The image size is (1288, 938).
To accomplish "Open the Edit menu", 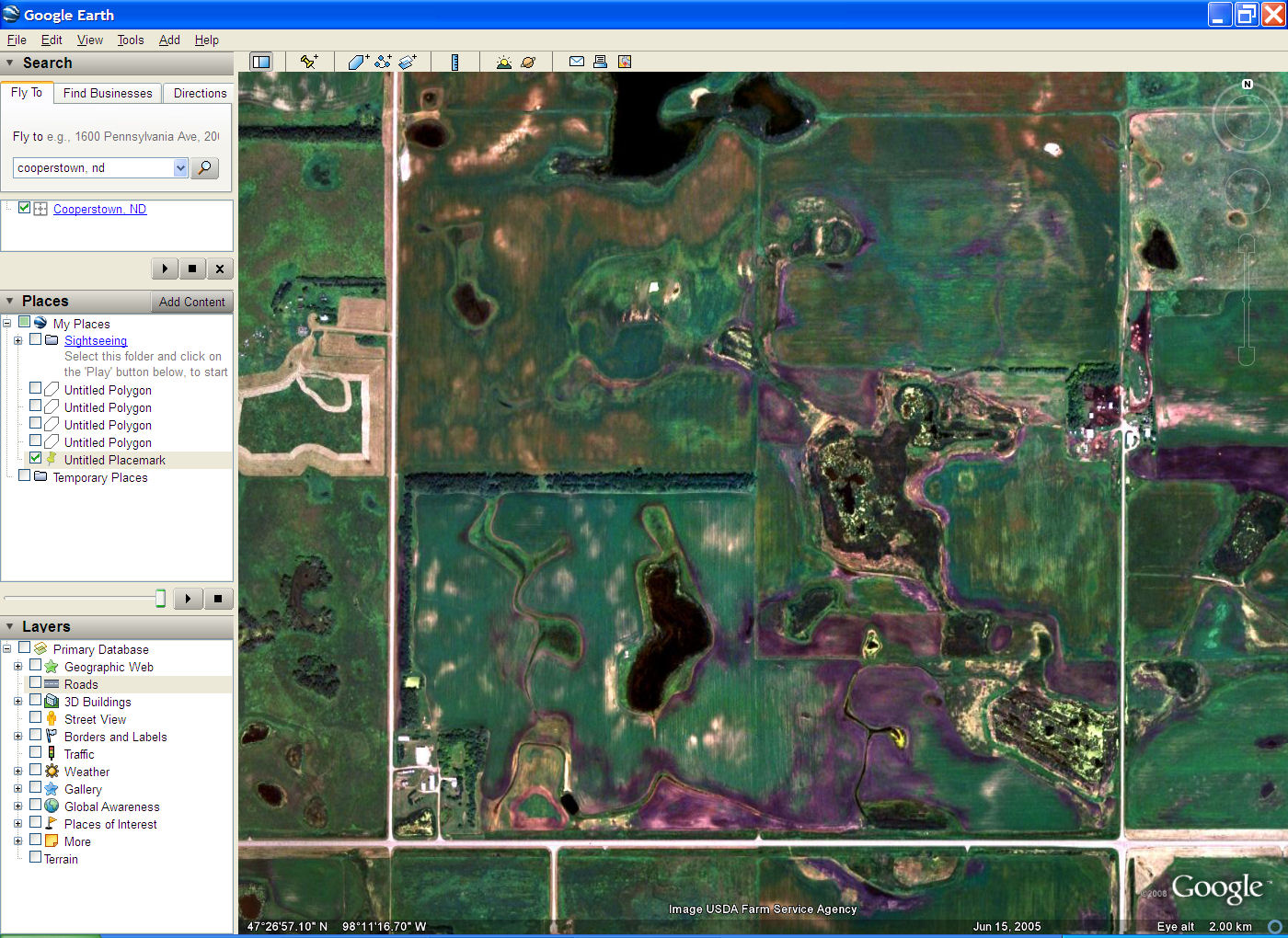I will 52,40.
